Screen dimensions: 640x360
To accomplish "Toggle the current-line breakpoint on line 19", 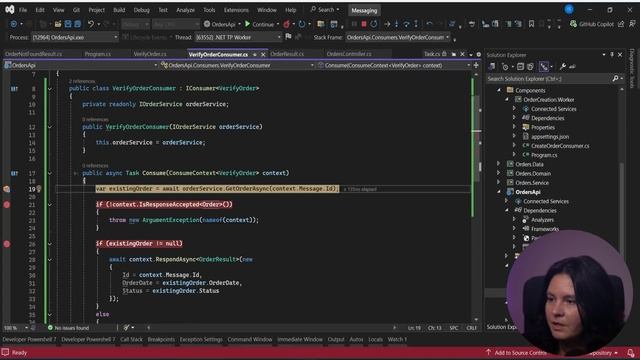I will 7,189.
